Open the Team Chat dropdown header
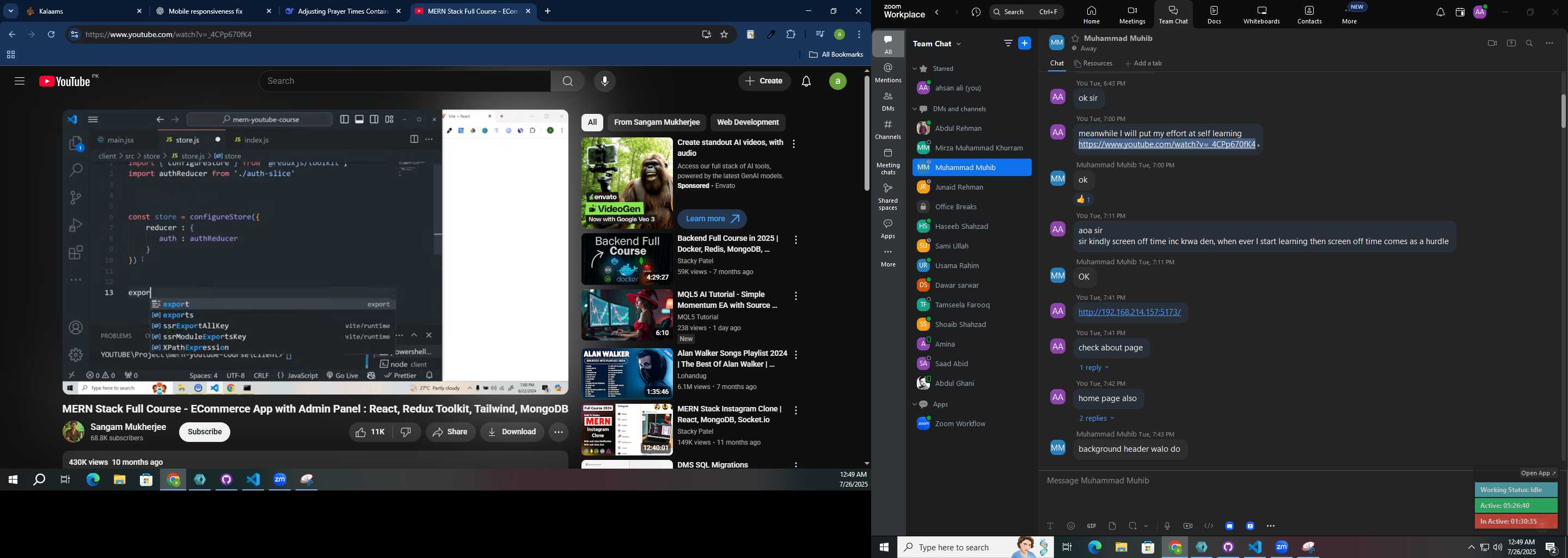1568x558 pixels. tap(938, 44)
